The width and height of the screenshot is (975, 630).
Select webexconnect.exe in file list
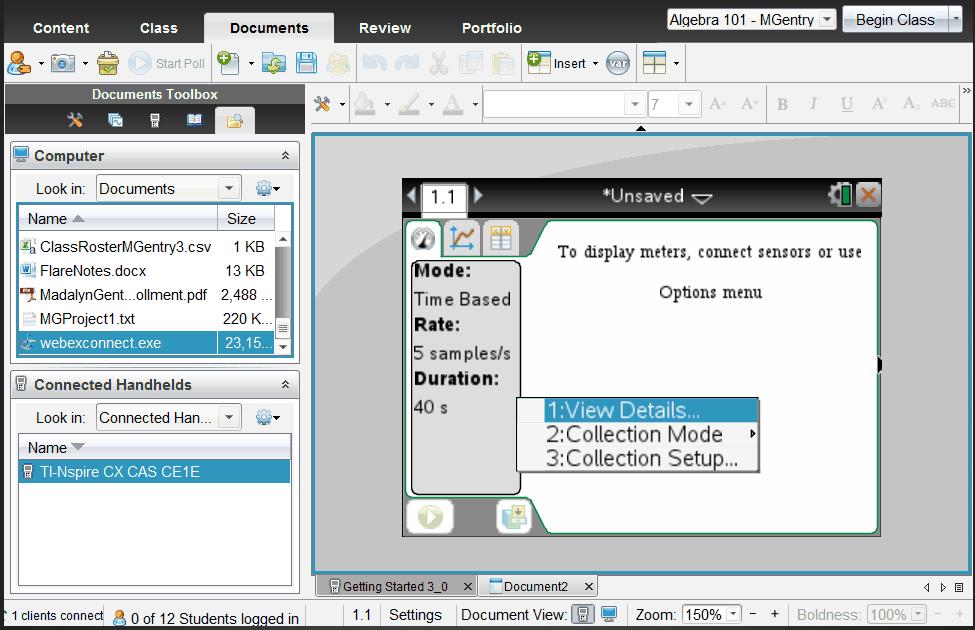(147, 343)
